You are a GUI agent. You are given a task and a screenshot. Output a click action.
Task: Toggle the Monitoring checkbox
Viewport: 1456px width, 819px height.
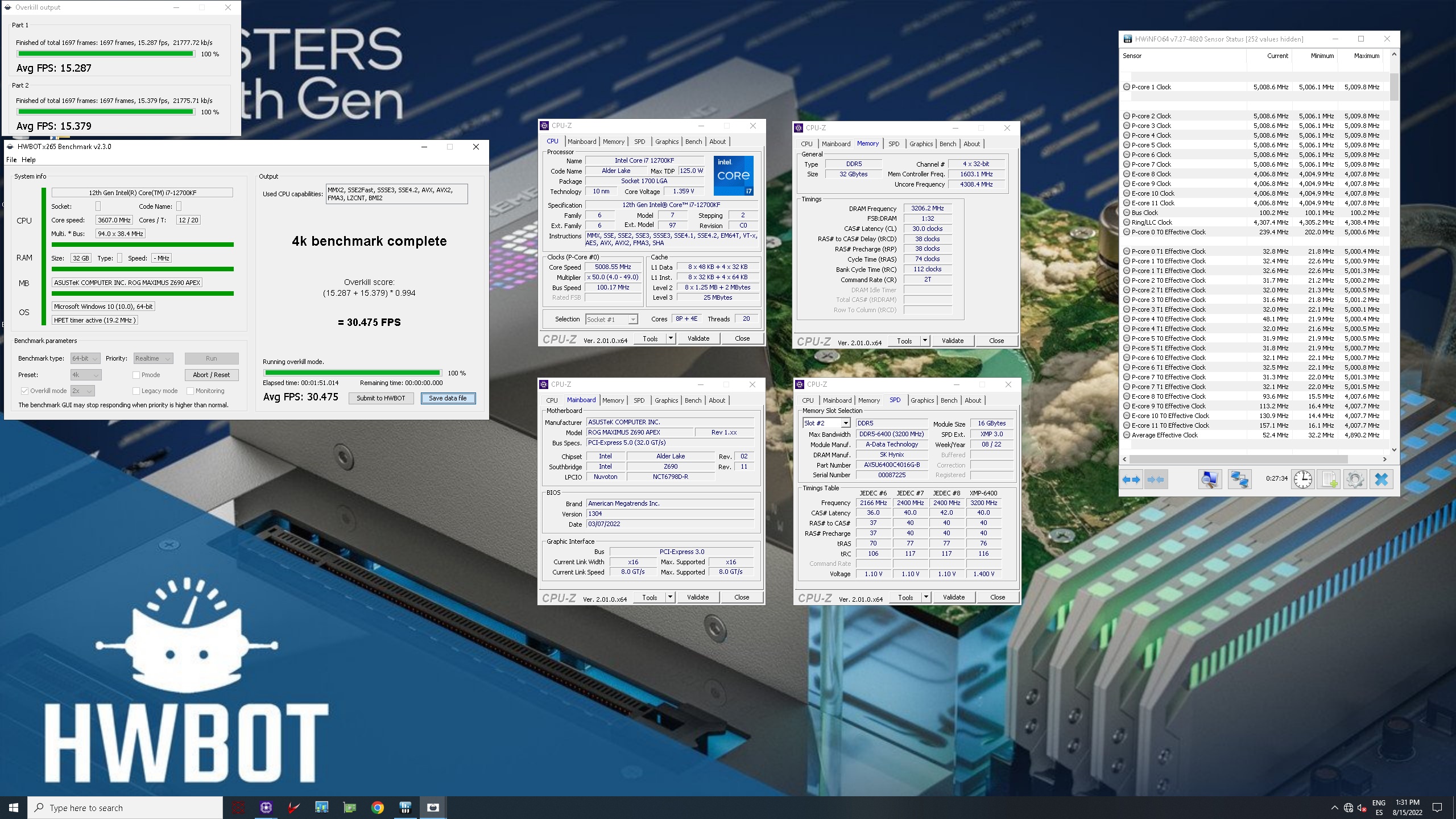point(190,391)
